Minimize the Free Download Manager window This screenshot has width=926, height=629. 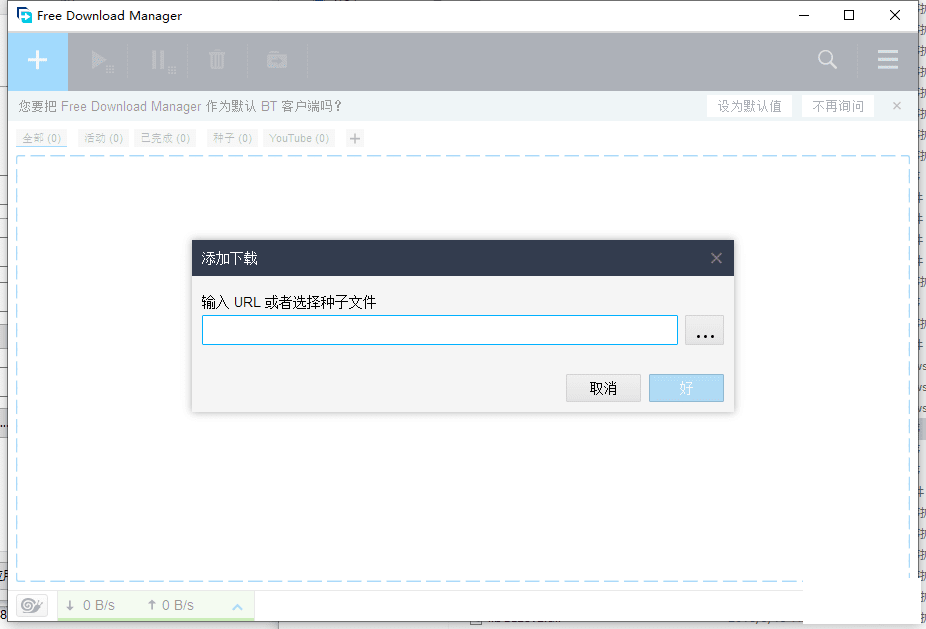(804, 15)
